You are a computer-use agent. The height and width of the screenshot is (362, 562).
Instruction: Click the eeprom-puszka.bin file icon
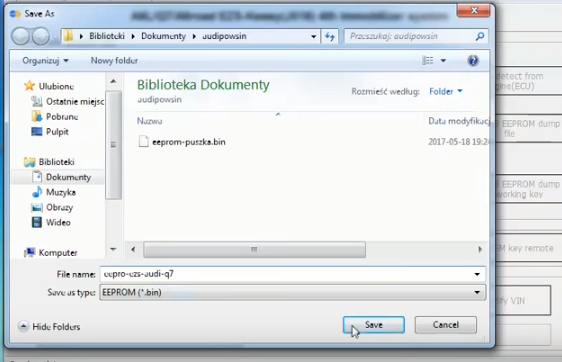coord(143,142)
